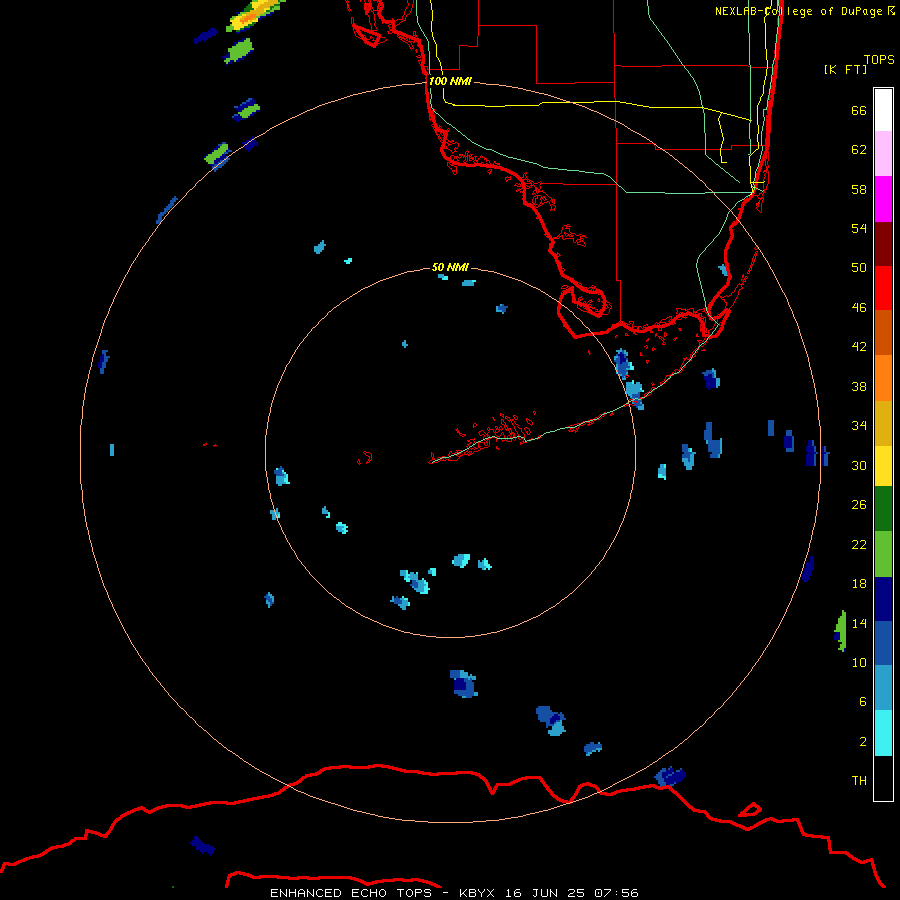Screen dimensions: 900x900
Task: Select the bright orange legend segment
Action: pos(883,378)
